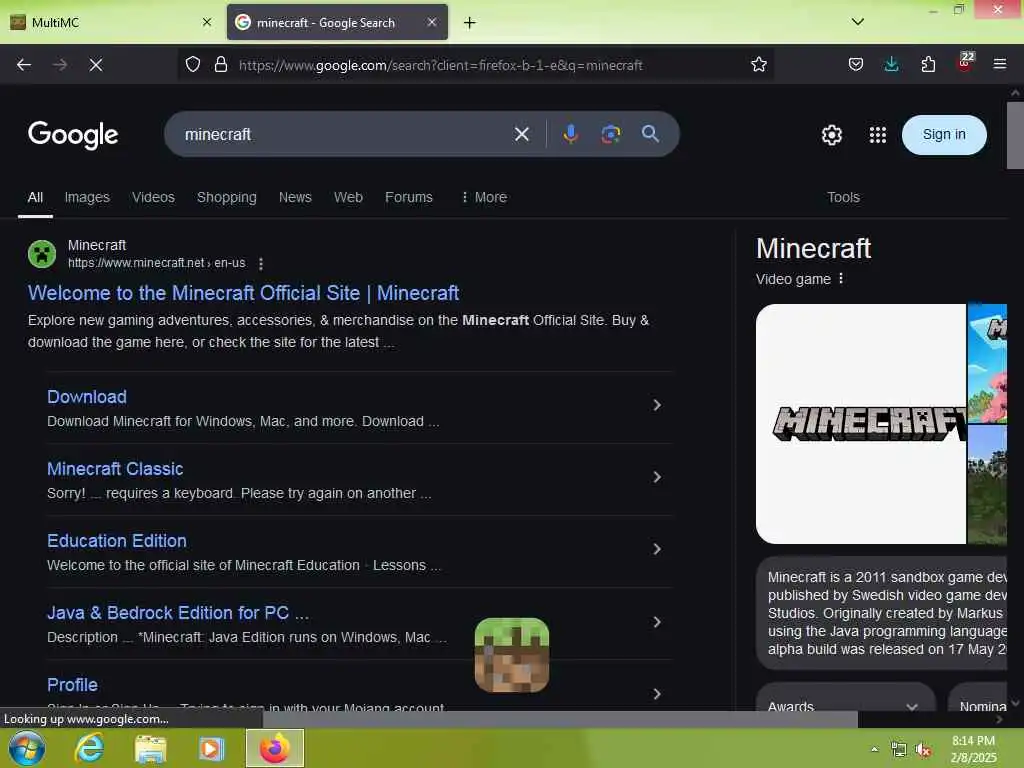Viewport: 1024px width, 768px height.
Task: Open the Firefox downloads panel
Action: [x=891, y=65]
